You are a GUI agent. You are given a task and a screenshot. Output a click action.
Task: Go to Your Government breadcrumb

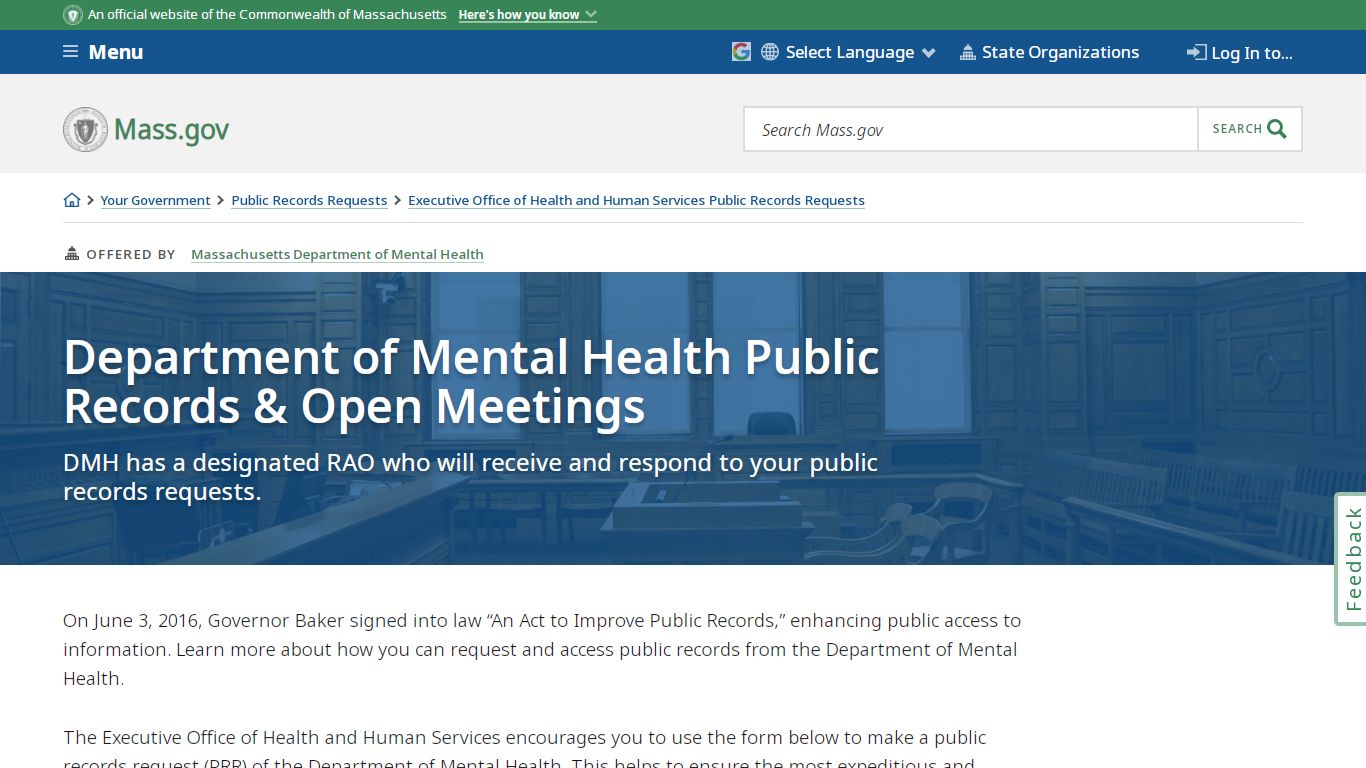pos(155,200)
